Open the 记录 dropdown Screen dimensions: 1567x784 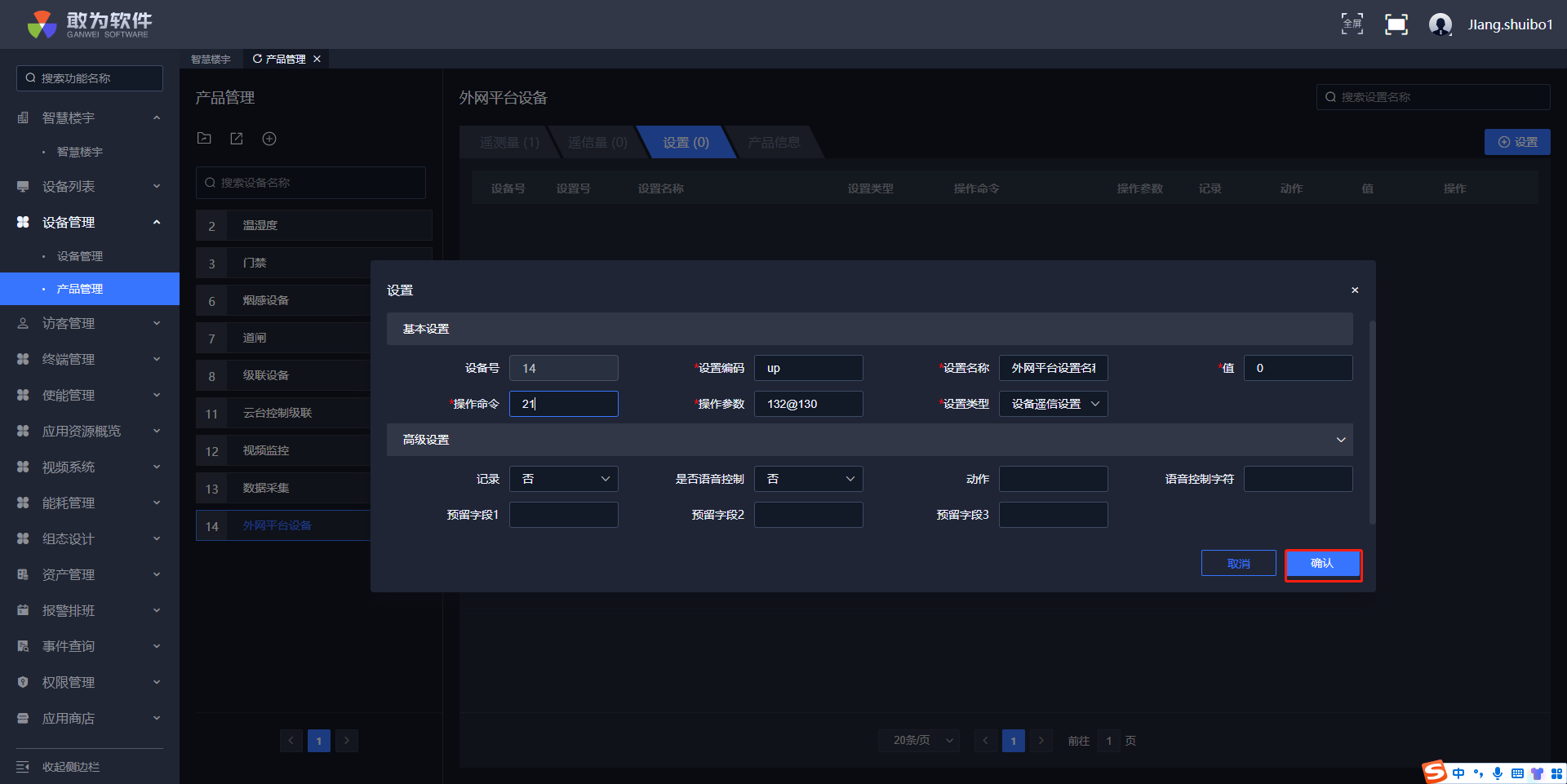coord(563,479)
